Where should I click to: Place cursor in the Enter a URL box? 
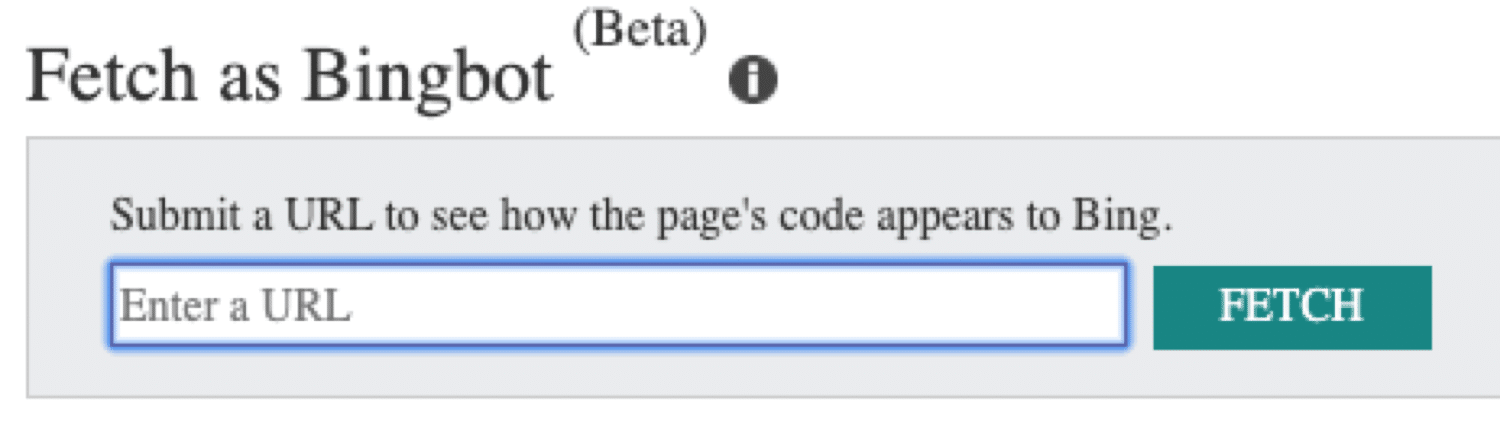[618, 305]
